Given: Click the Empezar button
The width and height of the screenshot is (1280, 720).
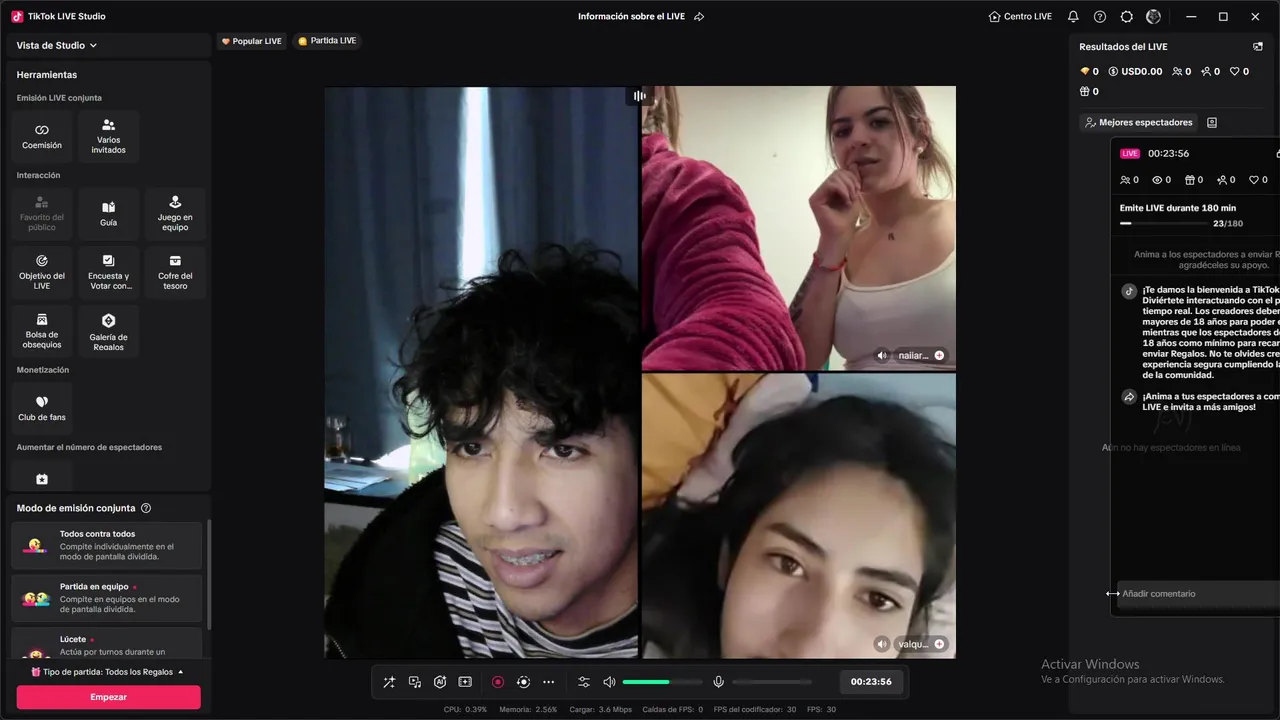Looking at the screenshot, I should tap(108, 697).
